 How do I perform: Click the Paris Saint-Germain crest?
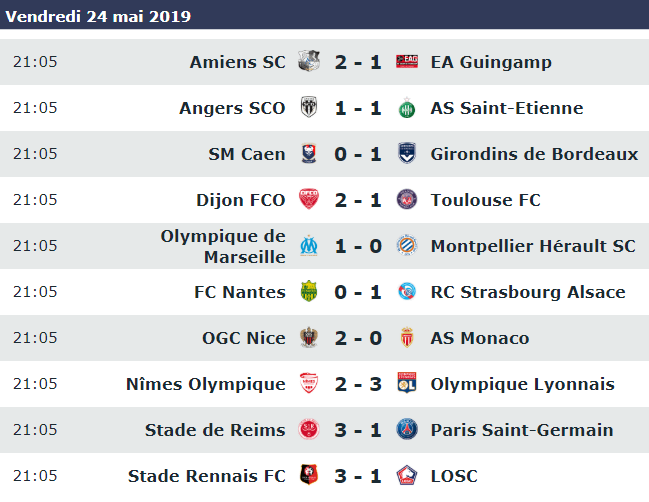point(407,429)
